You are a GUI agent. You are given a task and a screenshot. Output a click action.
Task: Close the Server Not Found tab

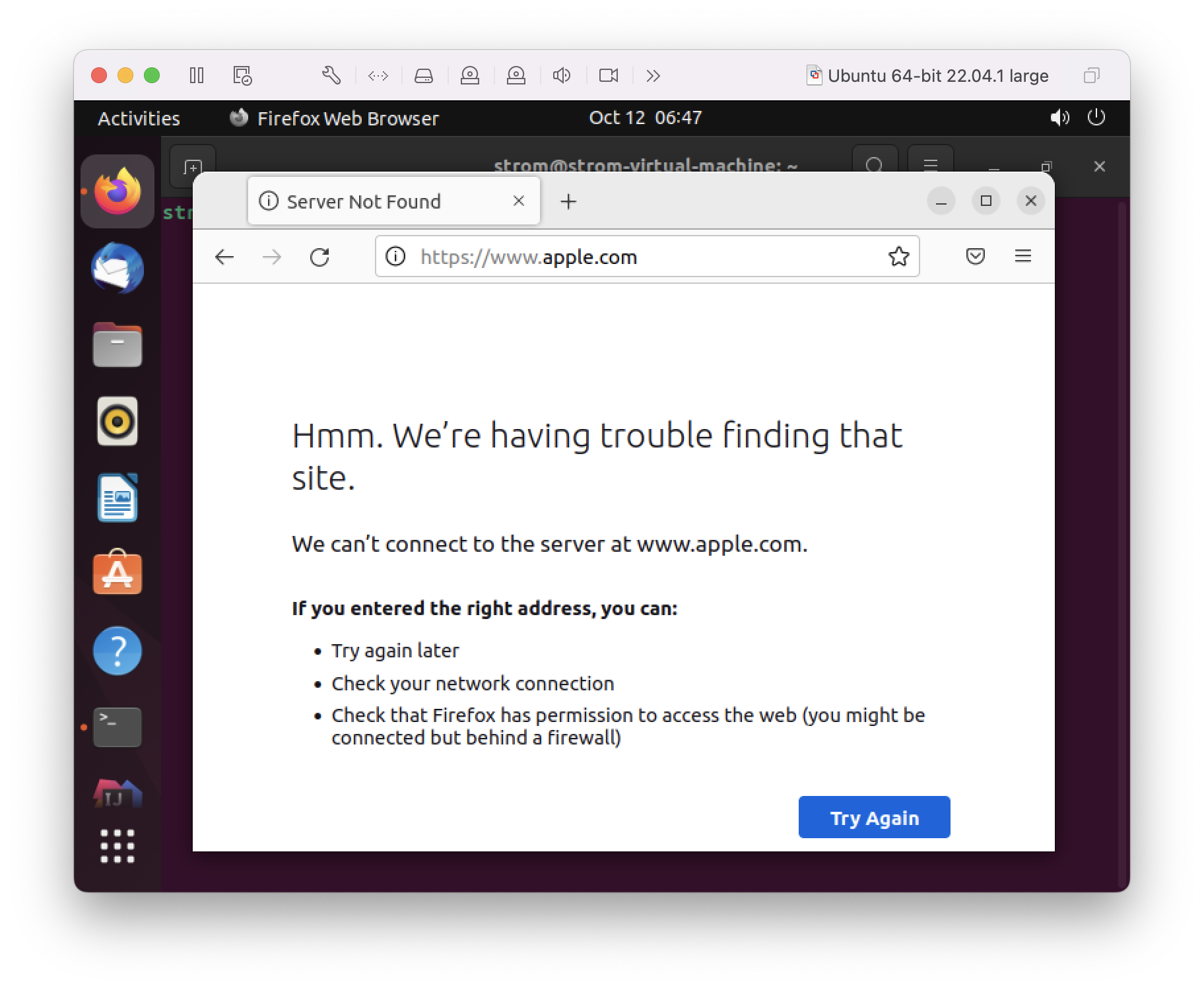(519, 201)
